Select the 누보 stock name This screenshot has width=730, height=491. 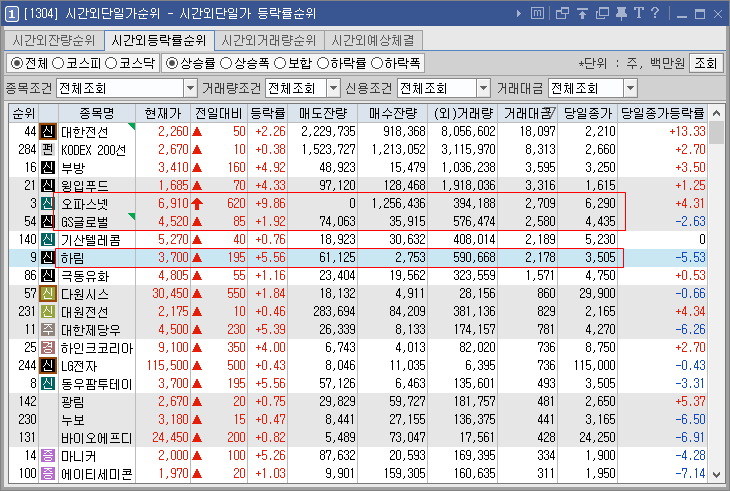[x=73, y=420]
